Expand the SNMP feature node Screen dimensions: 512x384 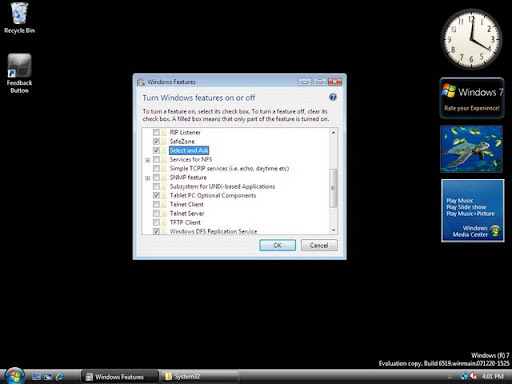pyautogui.click(x=147, y=178)
